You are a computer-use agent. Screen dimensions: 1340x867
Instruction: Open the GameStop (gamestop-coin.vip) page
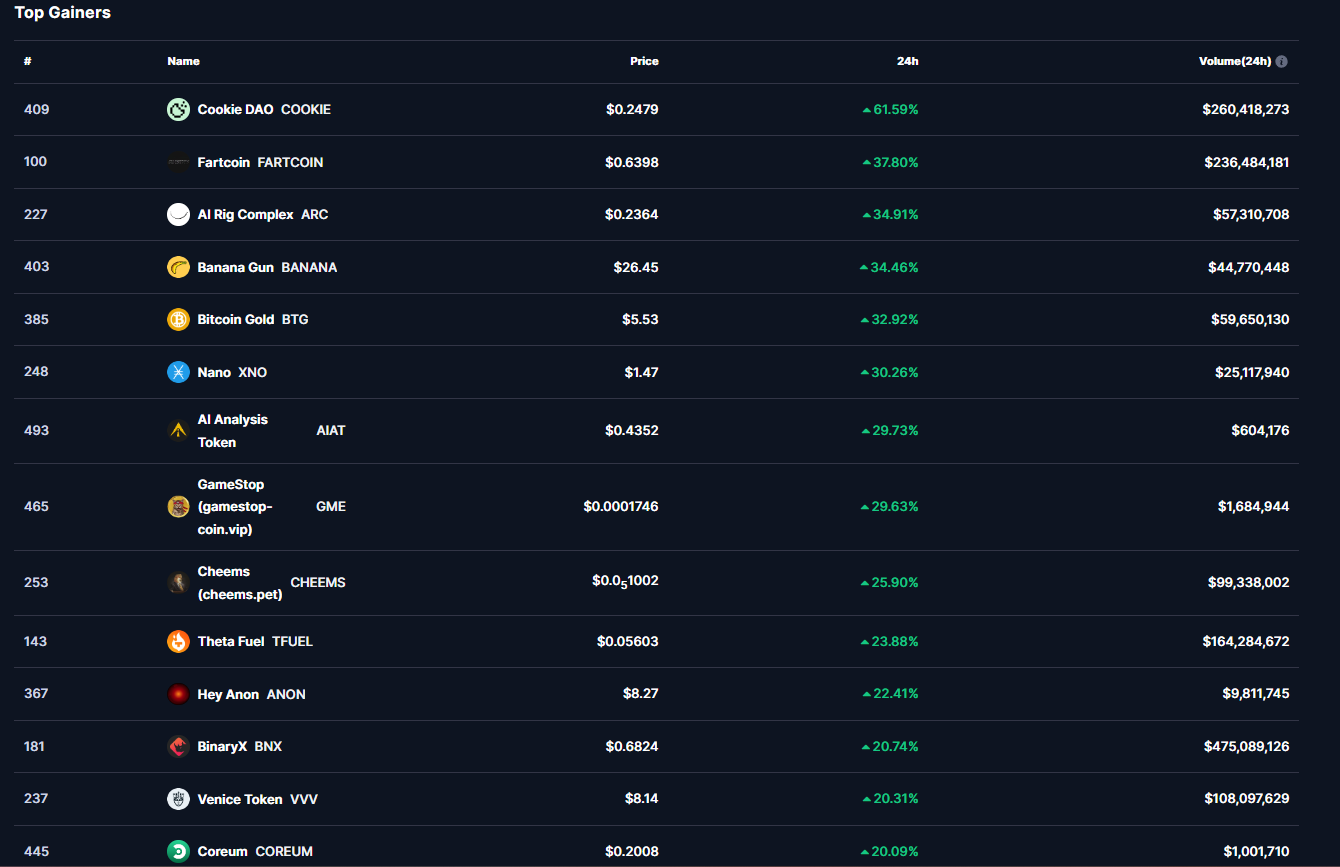point(235,507)
